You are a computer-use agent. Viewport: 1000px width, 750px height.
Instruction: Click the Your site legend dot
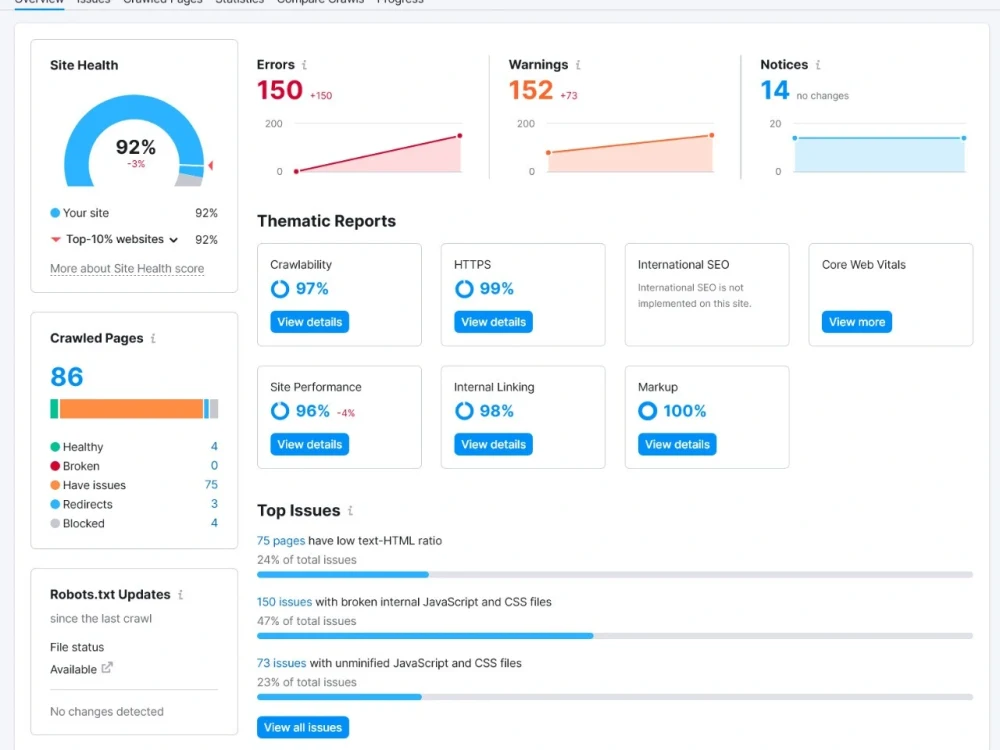[x=55, y=213]
